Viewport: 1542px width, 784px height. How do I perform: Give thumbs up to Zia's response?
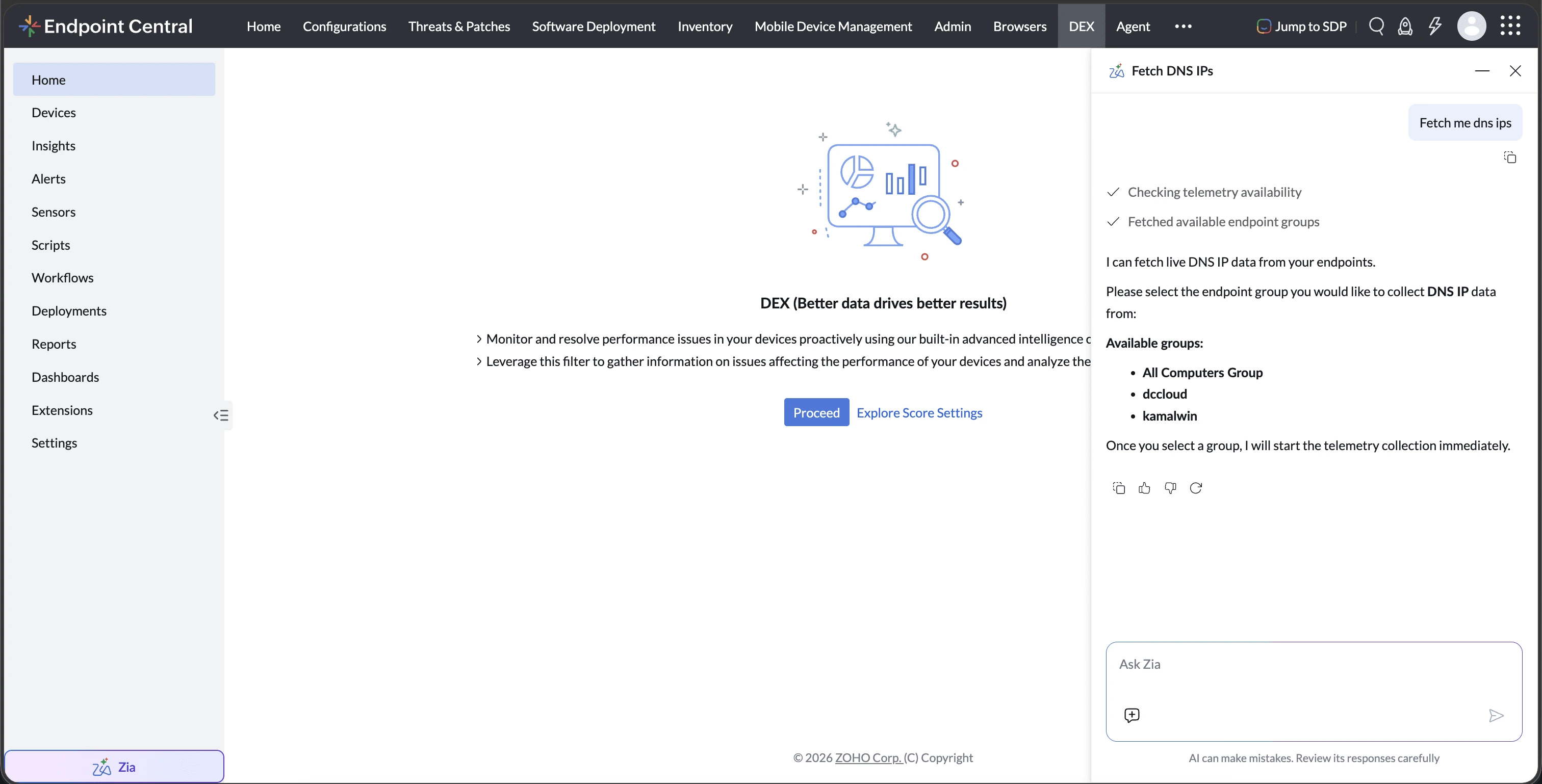click(1145, 488)
